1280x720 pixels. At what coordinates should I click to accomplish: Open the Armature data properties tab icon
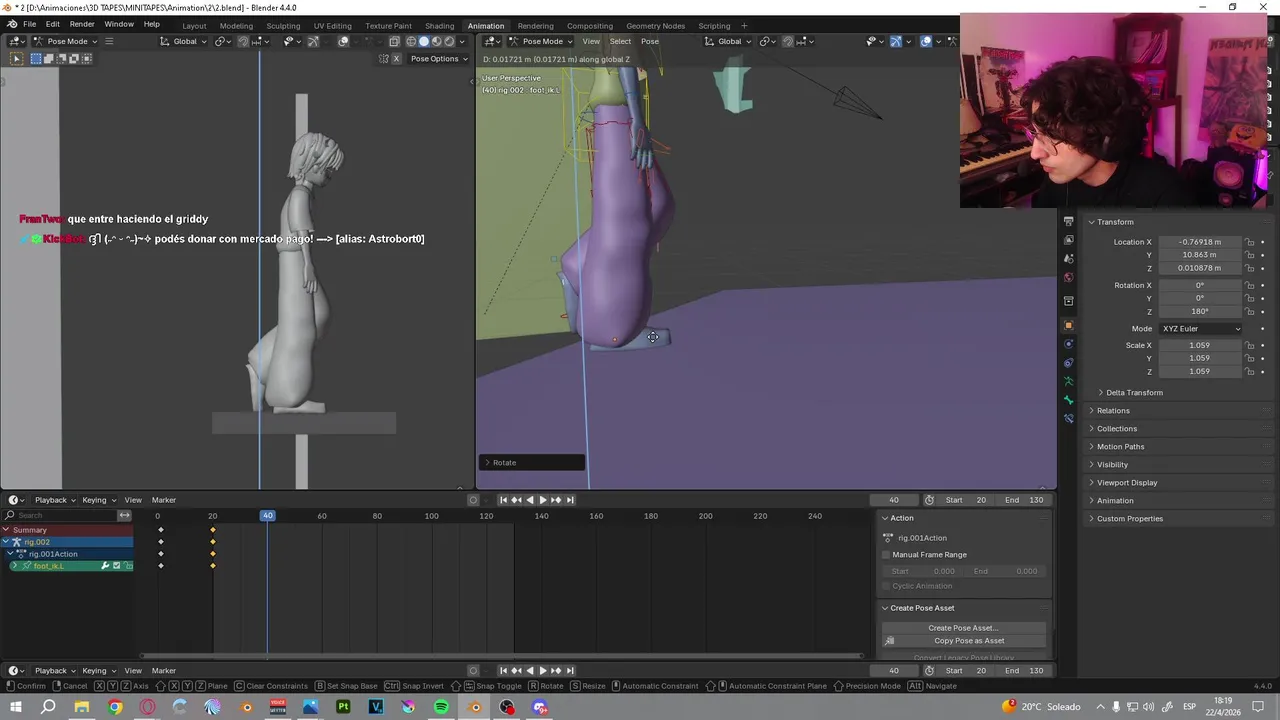click(x=1068, y=381)
